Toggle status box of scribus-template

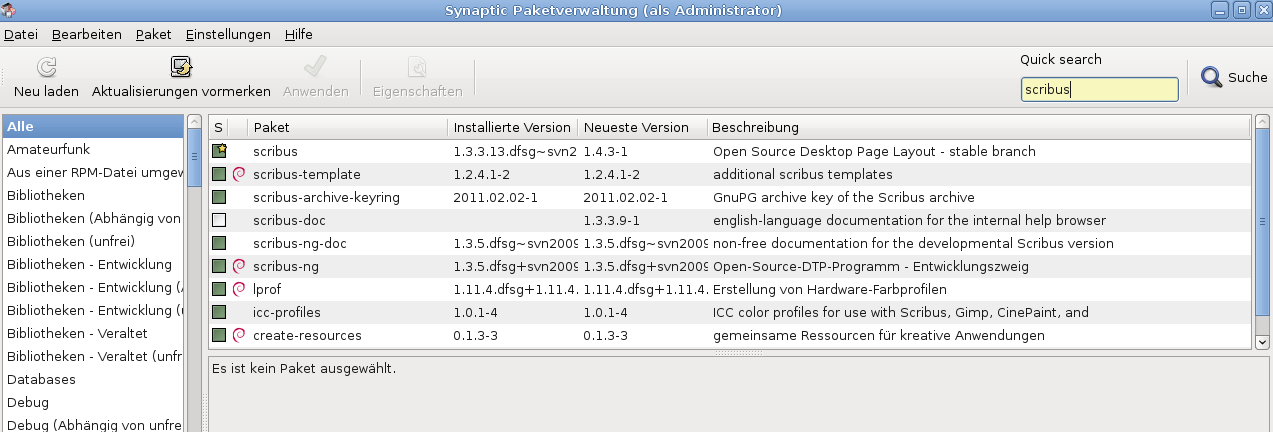pyautogui.click(x=219, y=174)
